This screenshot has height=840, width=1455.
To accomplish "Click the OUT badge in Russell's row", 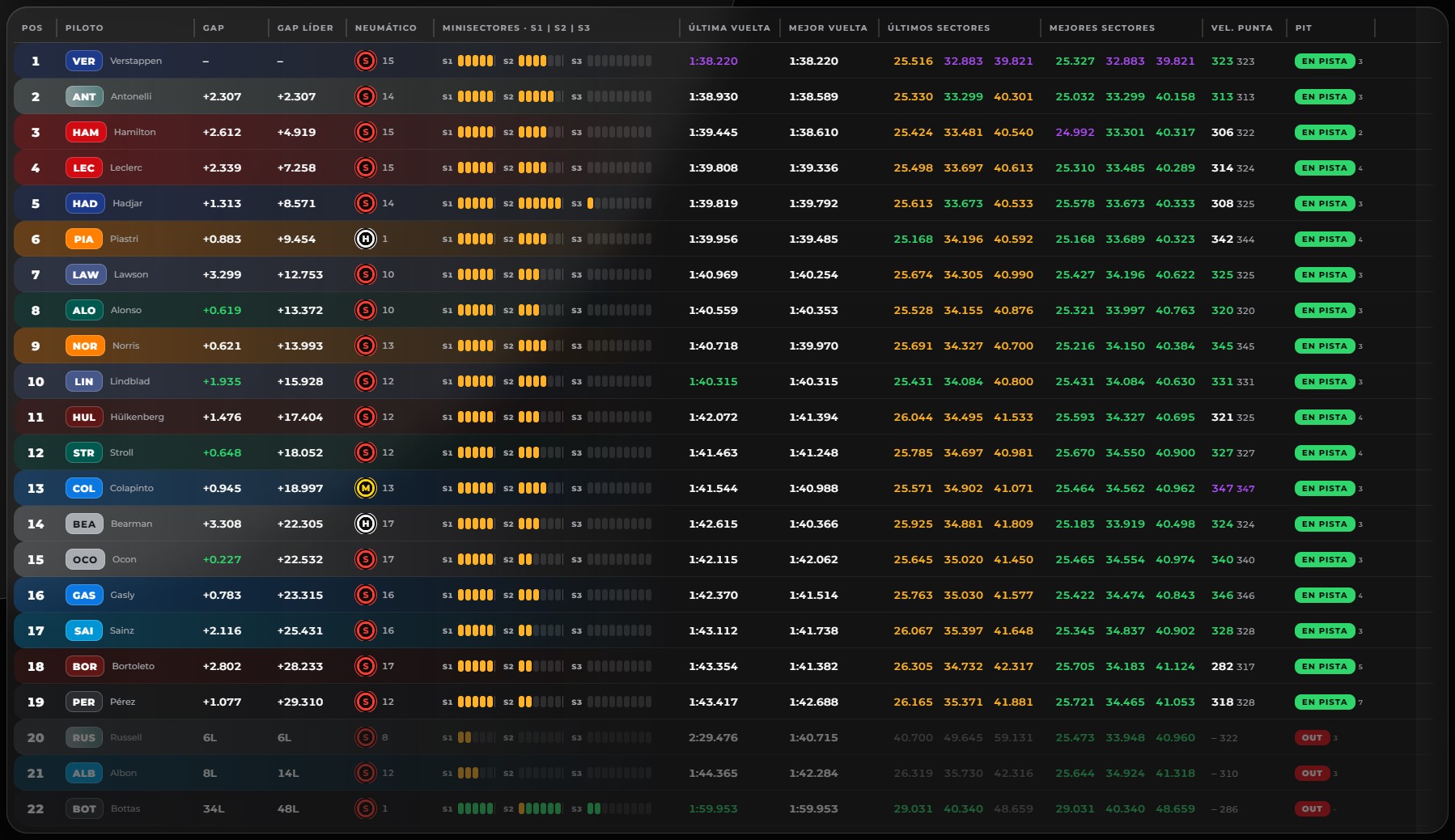I will click(1312, 737).
